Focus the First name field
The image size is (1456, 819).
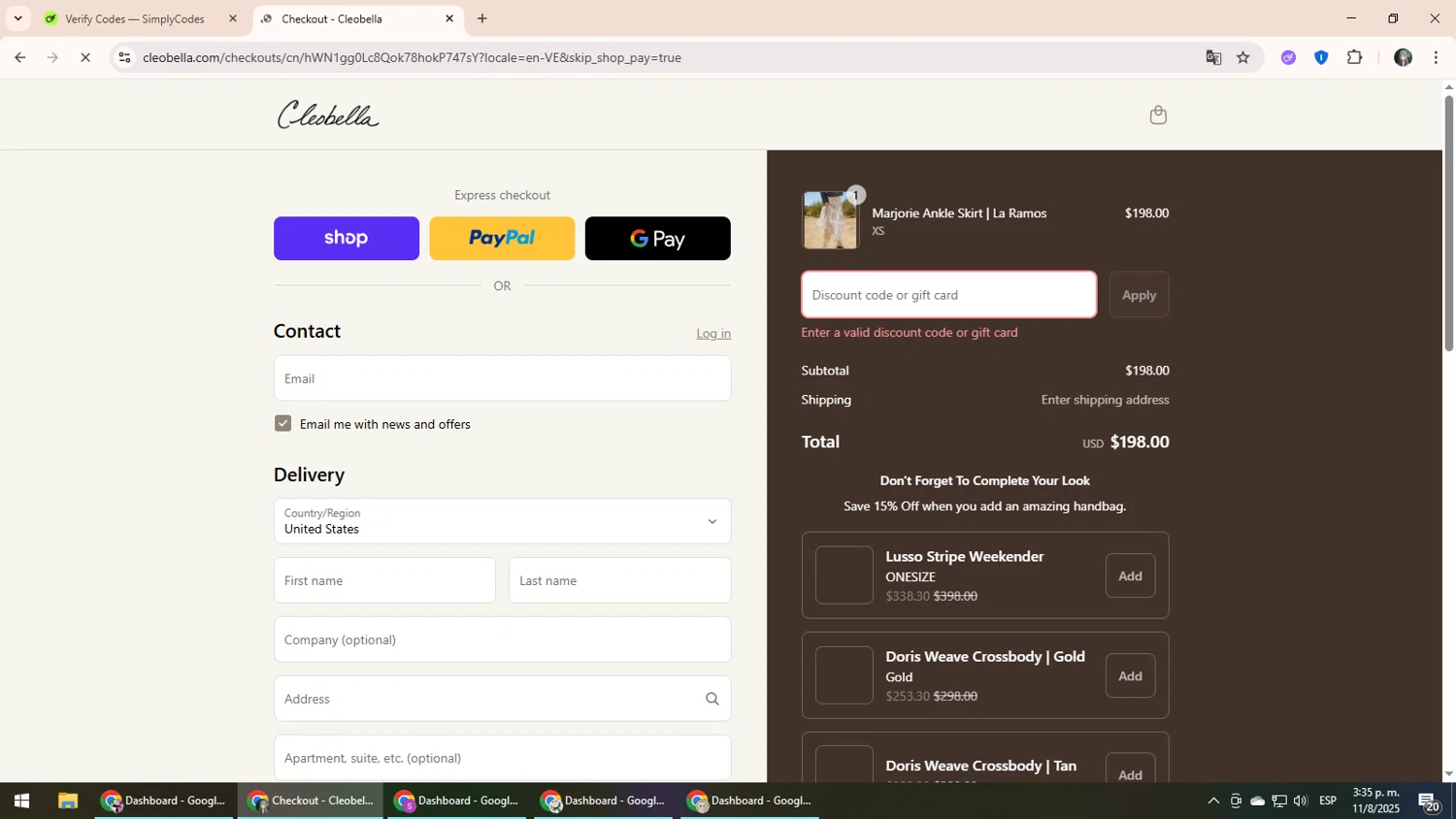pyautogui.click(x=384, y=580)
